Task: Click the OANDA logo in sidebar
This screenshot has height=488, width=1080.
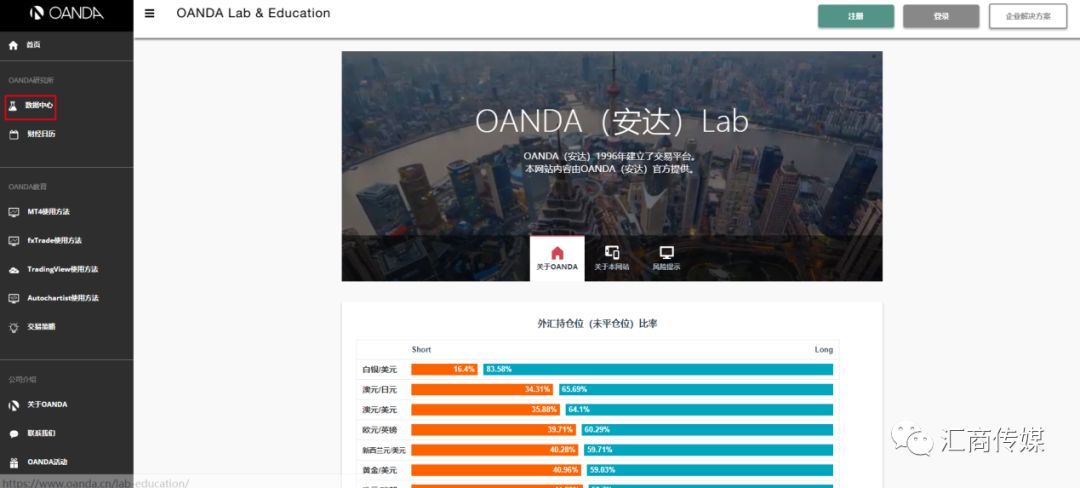Action: tap(66, 14)
